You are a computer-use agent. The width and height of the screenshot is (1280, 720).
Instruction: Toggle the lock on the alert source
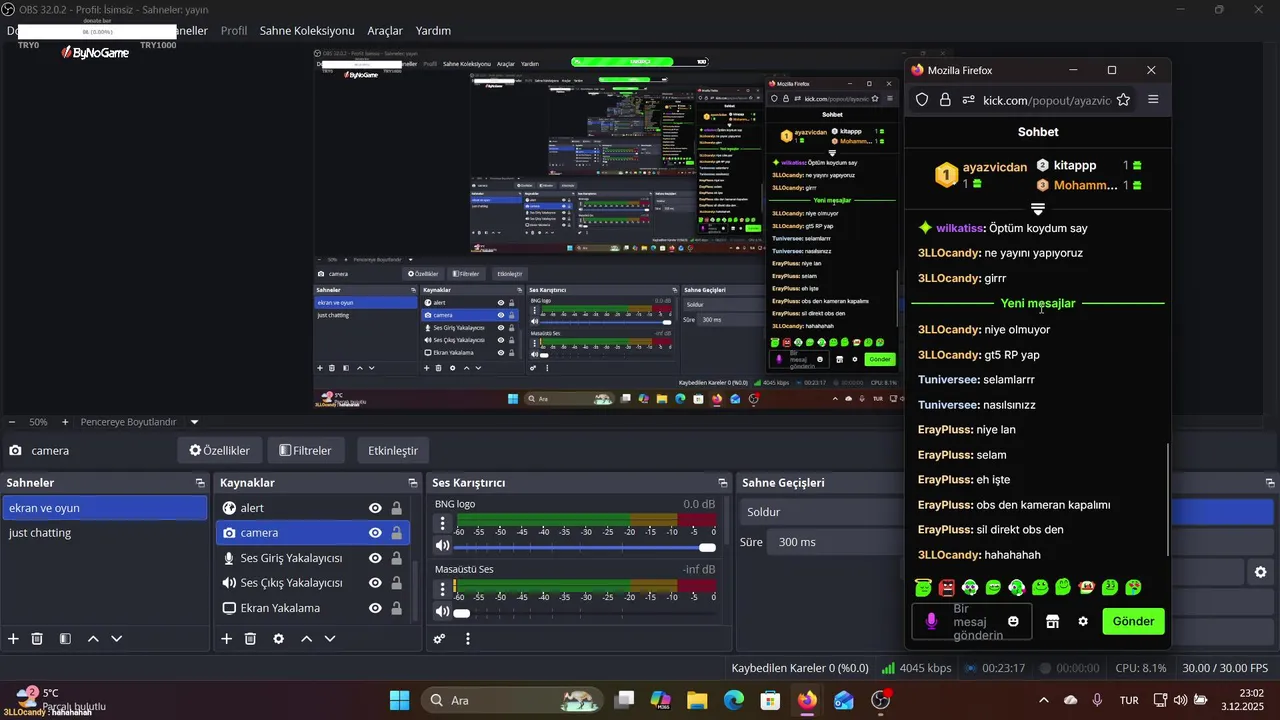click(x=396, y=508)
